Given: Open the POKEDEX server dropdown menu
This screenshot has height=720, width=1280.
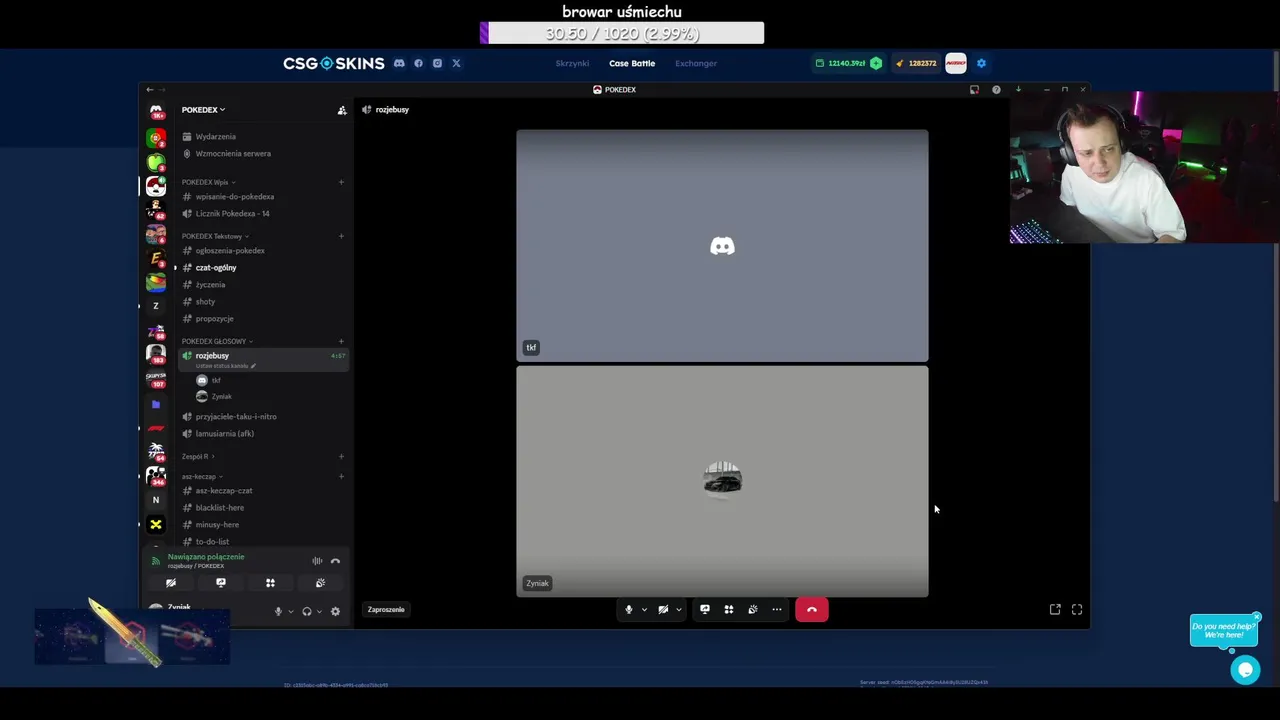Looking at the screenshot, I should pos(203,110).
